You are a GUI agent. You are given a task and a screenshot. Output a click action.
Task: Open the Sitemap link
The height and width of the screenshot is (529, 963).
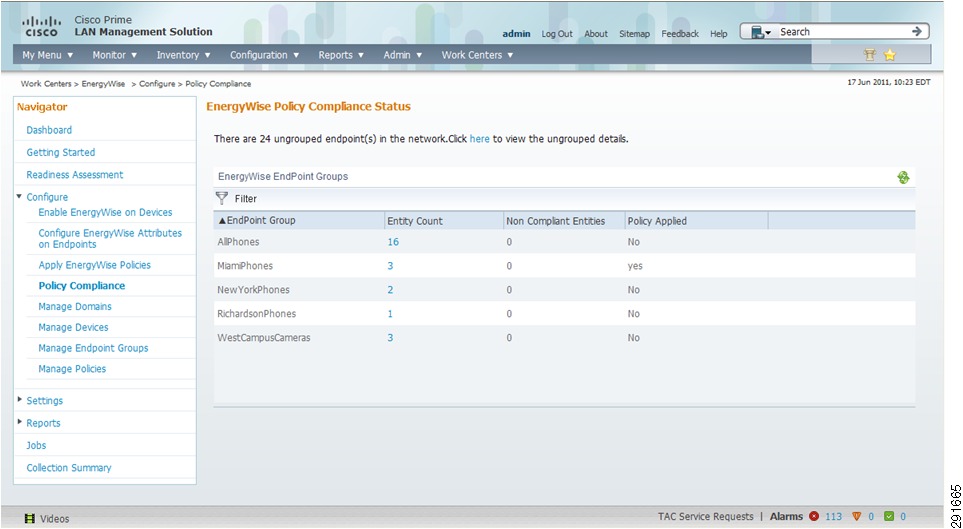[634, 34]
